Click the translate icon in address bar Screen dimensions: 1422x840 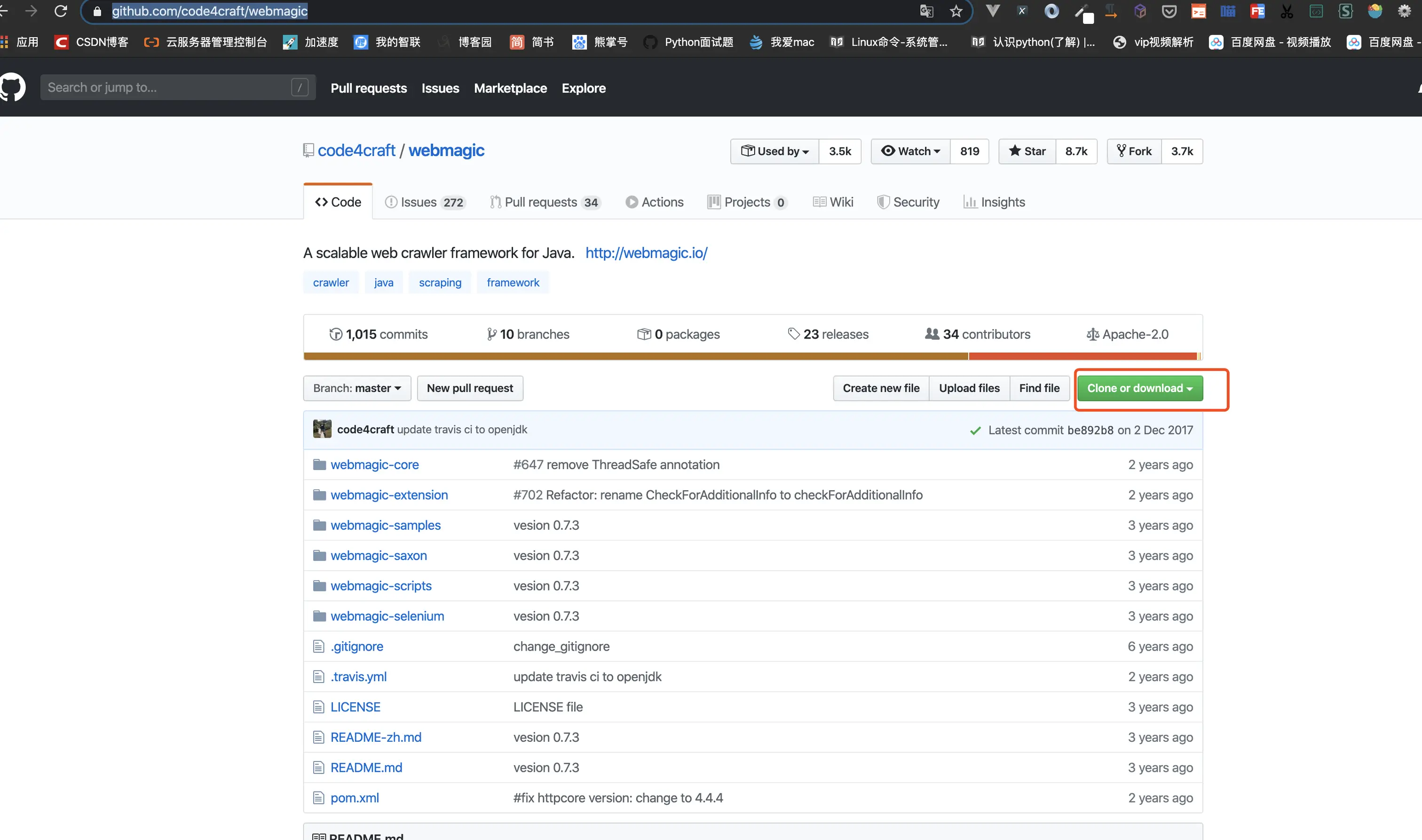click(926, 11)
